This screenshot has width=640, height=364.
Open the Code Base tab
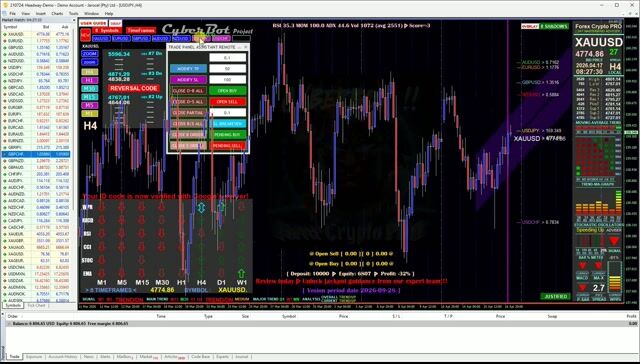pos(200,357)
